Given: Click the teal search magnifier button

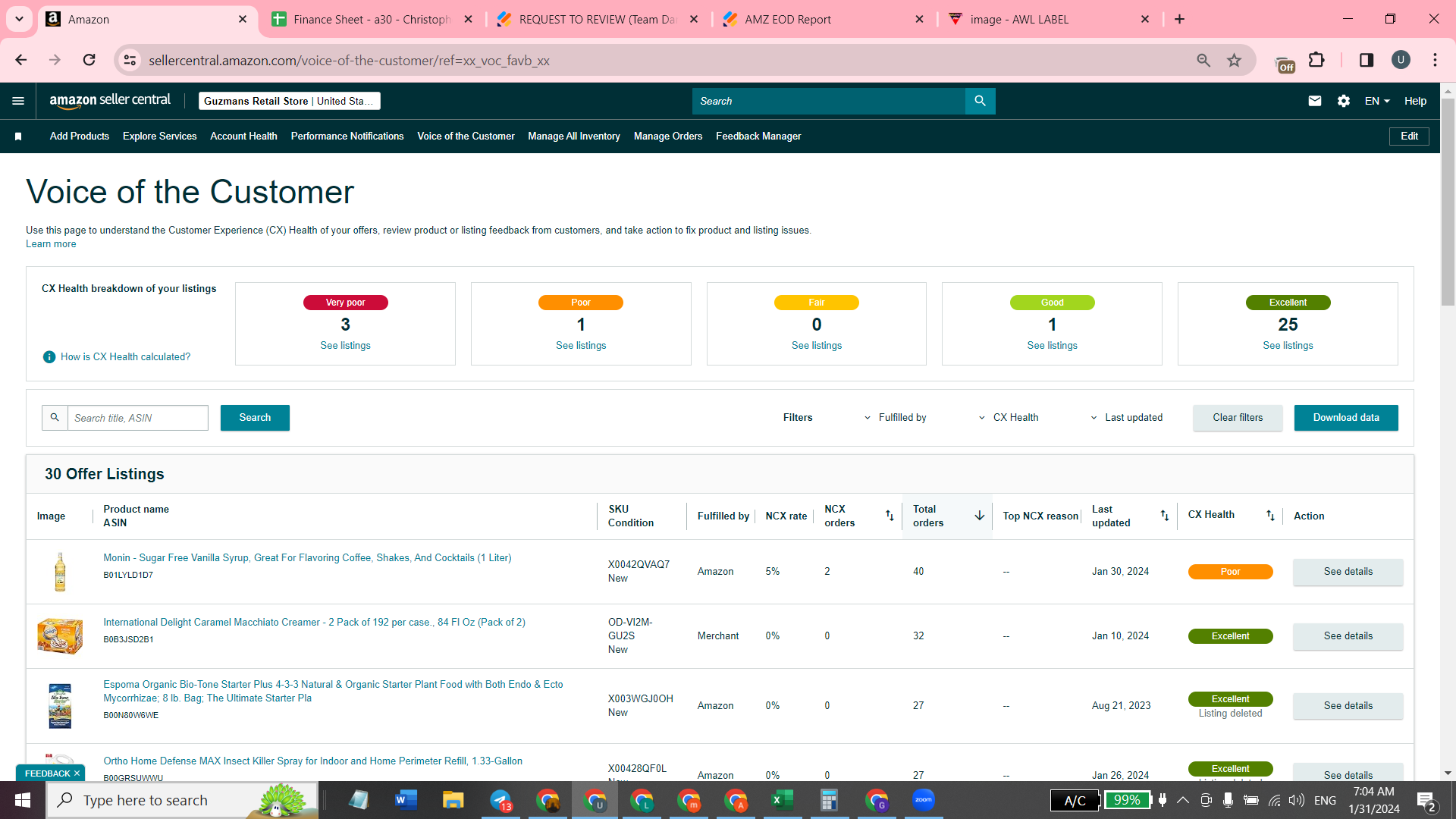Looking at the screenshot, I should (x=980, y=101).
